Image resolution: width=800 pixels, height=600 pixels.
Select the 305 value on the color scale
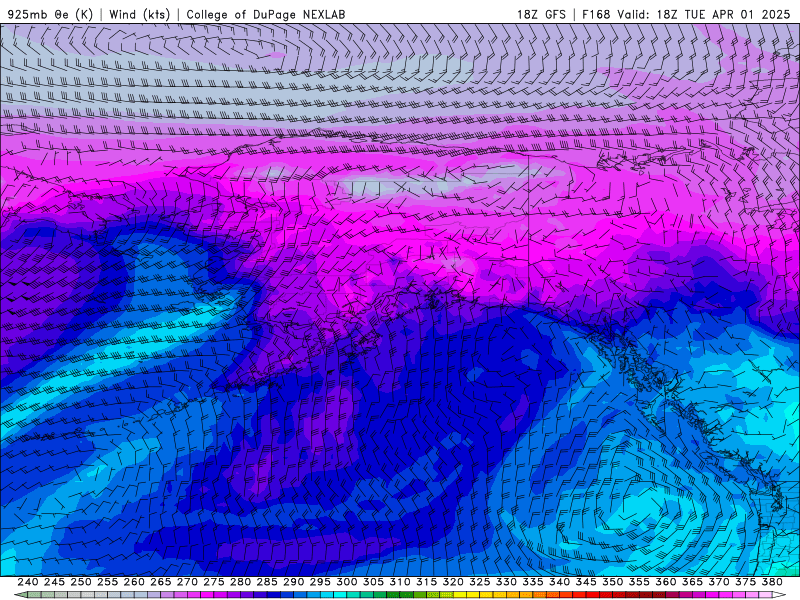click(x=373, y=582)
